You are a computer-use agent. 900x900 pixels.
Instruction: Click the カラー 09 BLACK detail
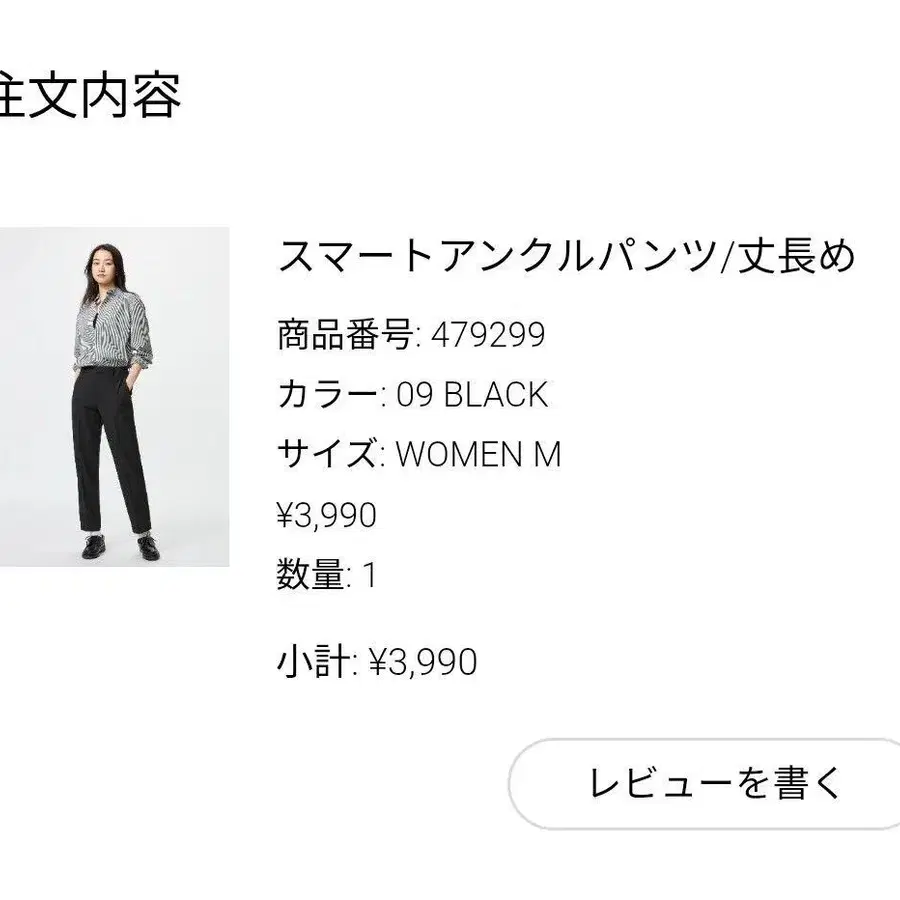470,395
